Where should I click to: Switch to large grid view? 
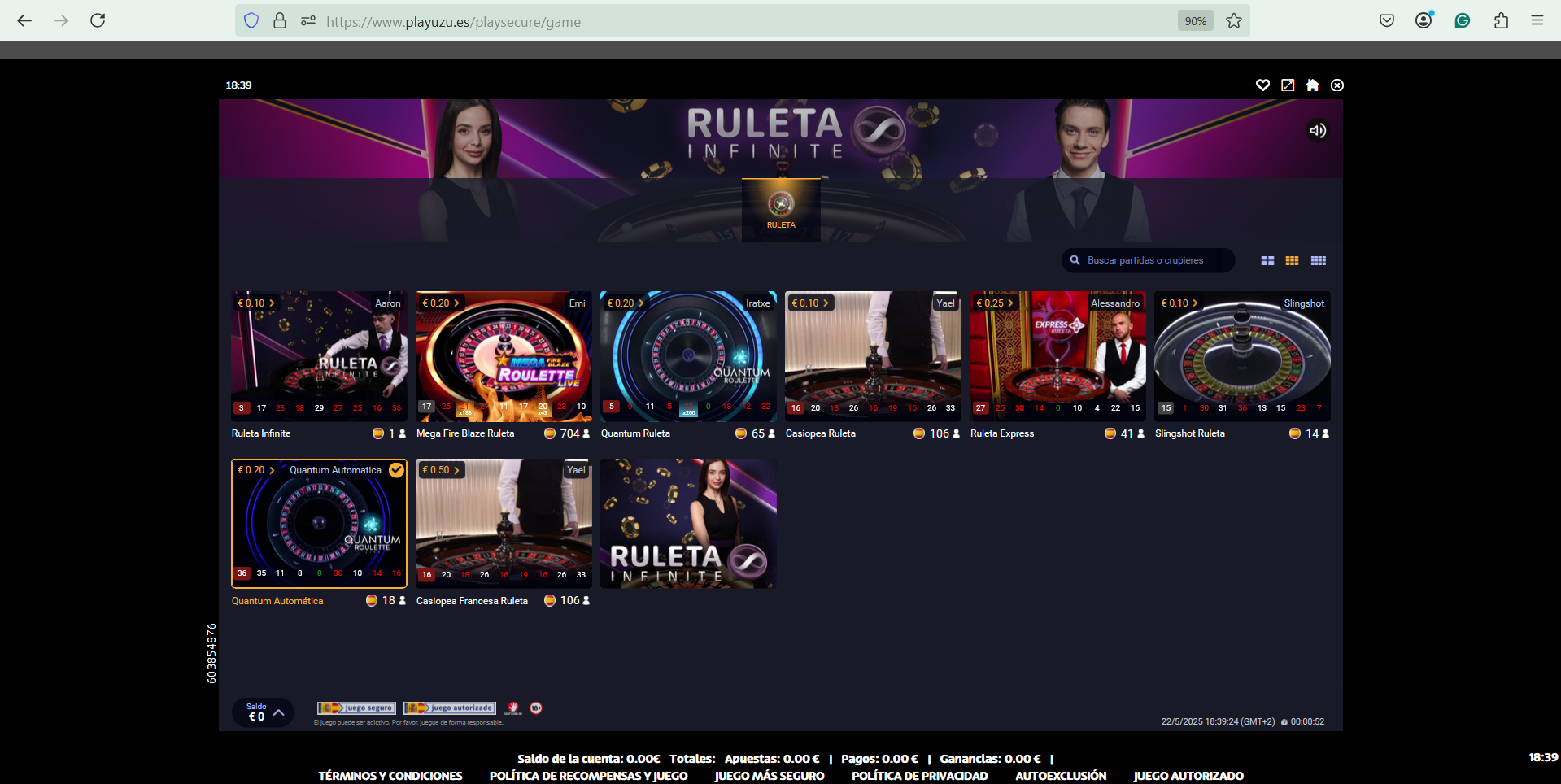coord(1267,260)
